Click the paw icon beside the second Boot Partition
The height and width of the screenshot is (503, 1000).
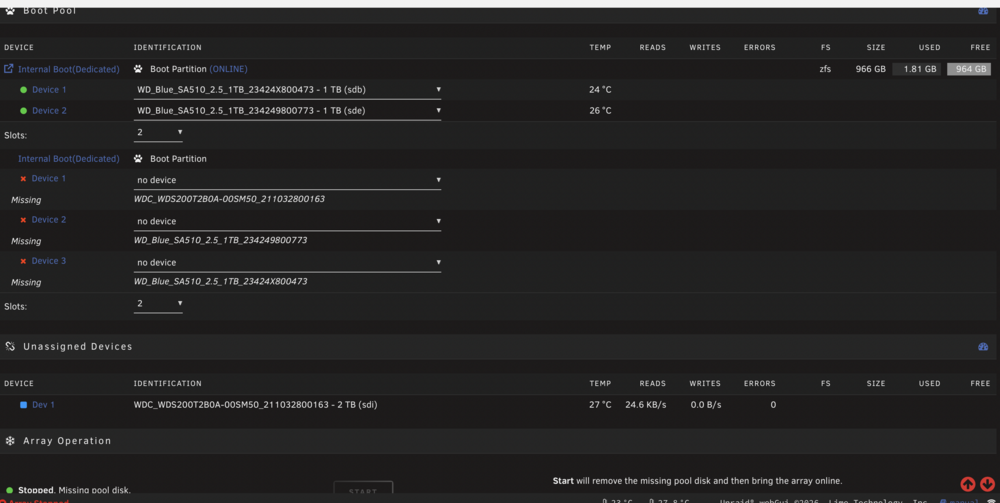138,159
